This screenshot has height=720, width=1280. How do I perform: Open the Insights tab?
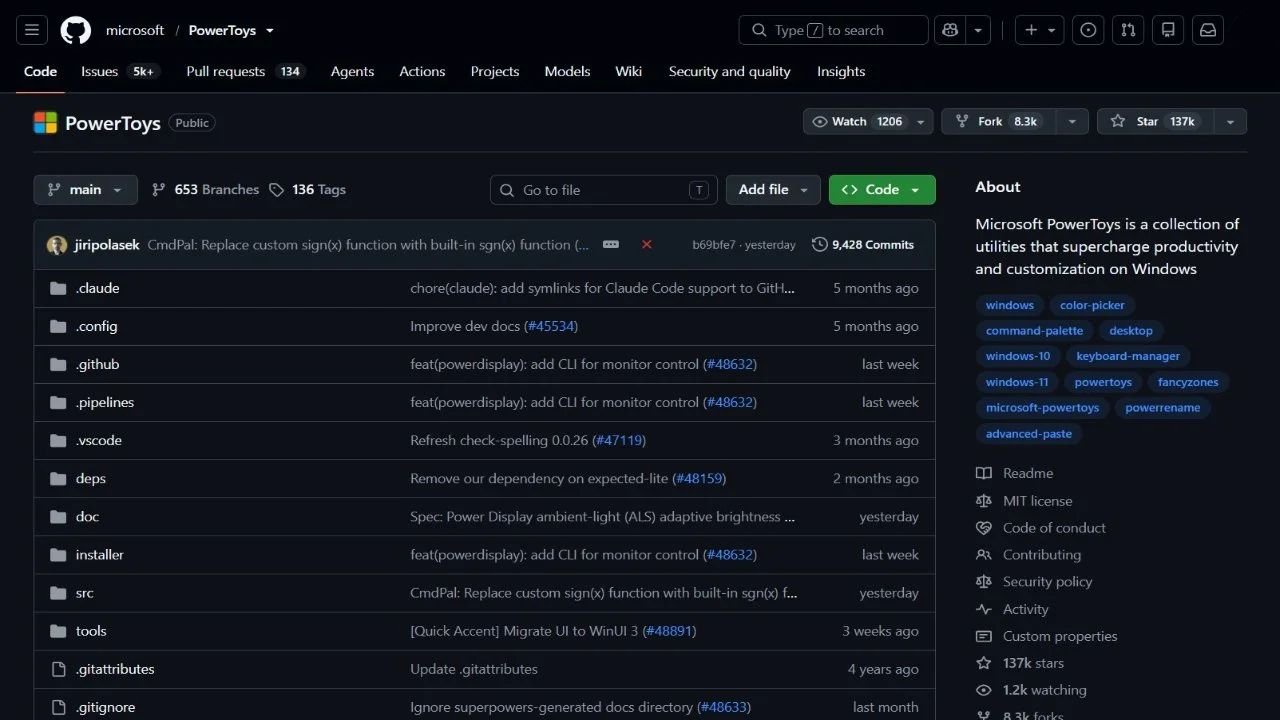(841, 71)
